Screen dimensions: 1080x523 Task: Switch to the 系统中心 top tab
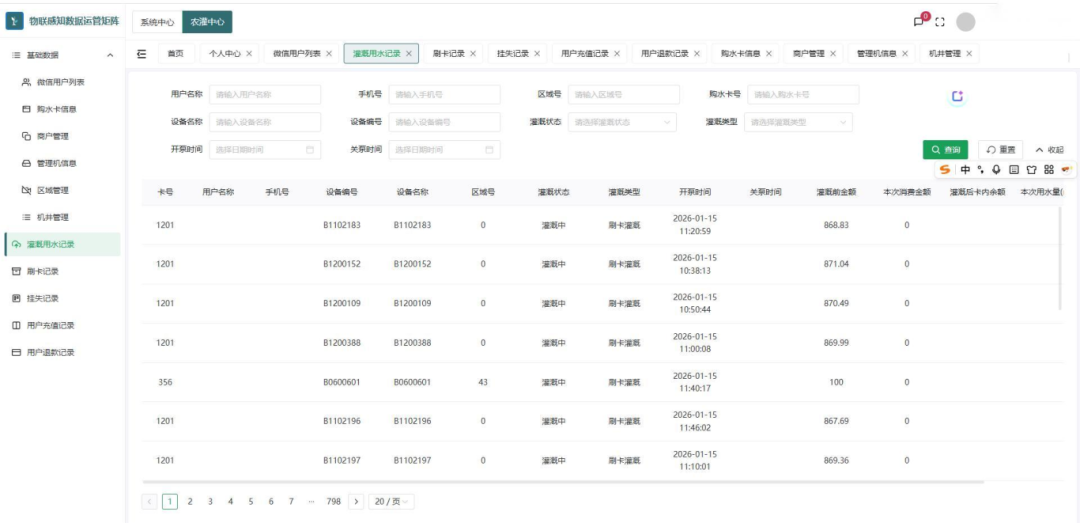click(x=156, y=21)
